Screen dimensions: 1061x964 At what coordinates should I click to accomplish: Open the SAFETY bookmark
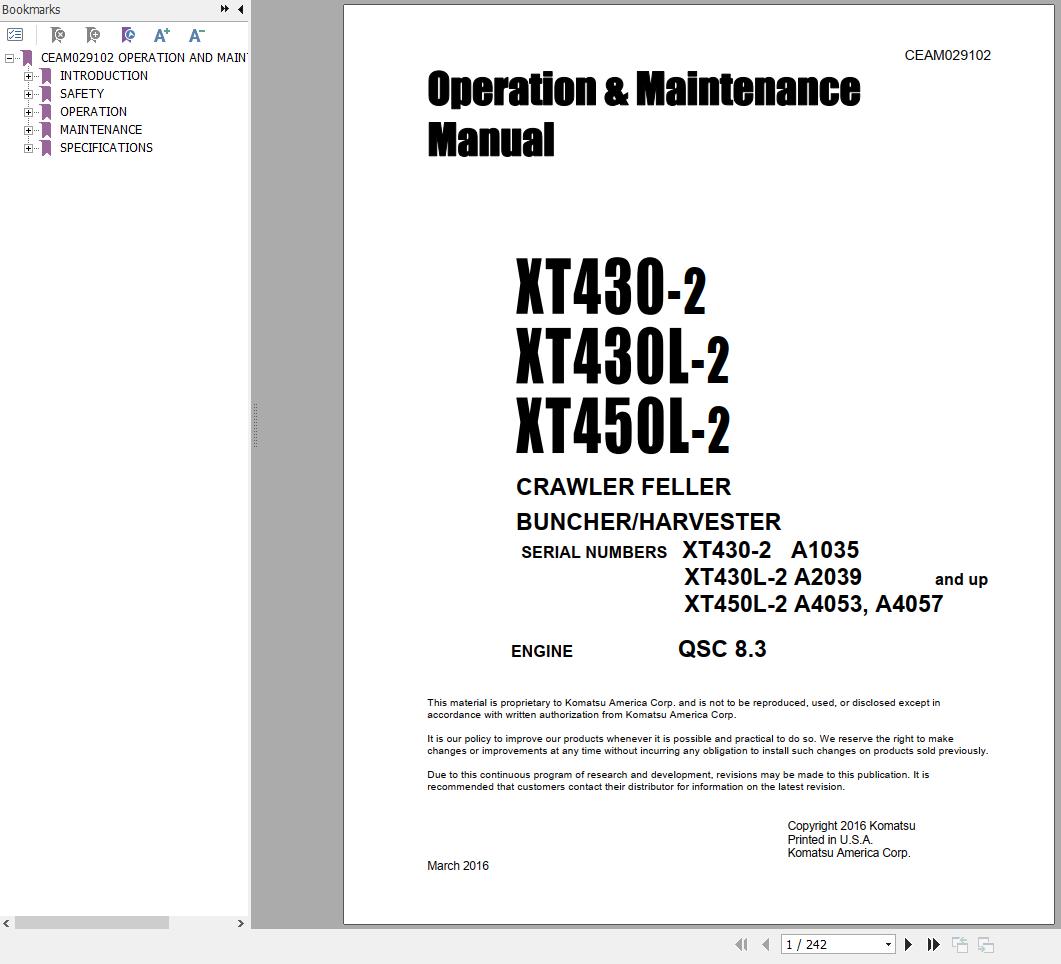coord(82,94)
